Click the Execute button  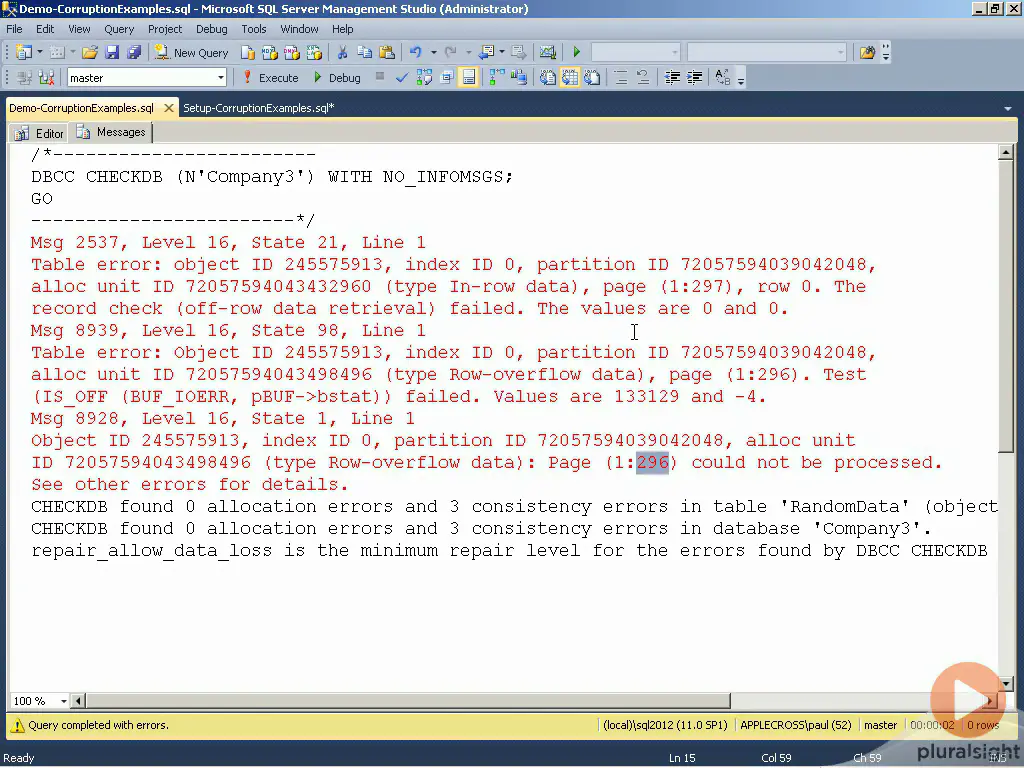(270, 78)
